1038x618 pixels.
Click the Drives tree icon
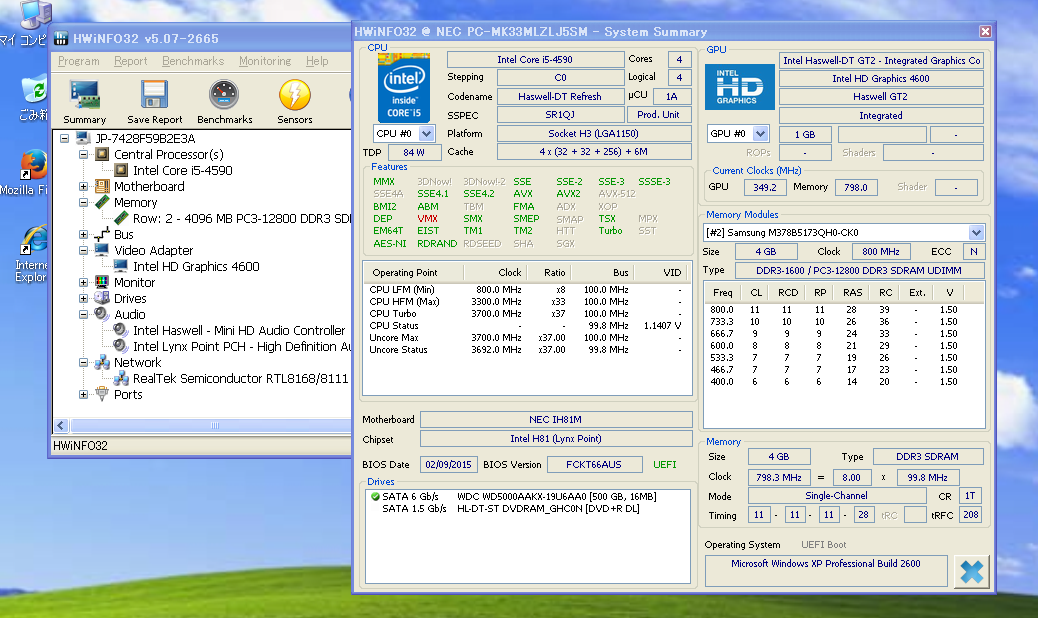pos(102,298)
